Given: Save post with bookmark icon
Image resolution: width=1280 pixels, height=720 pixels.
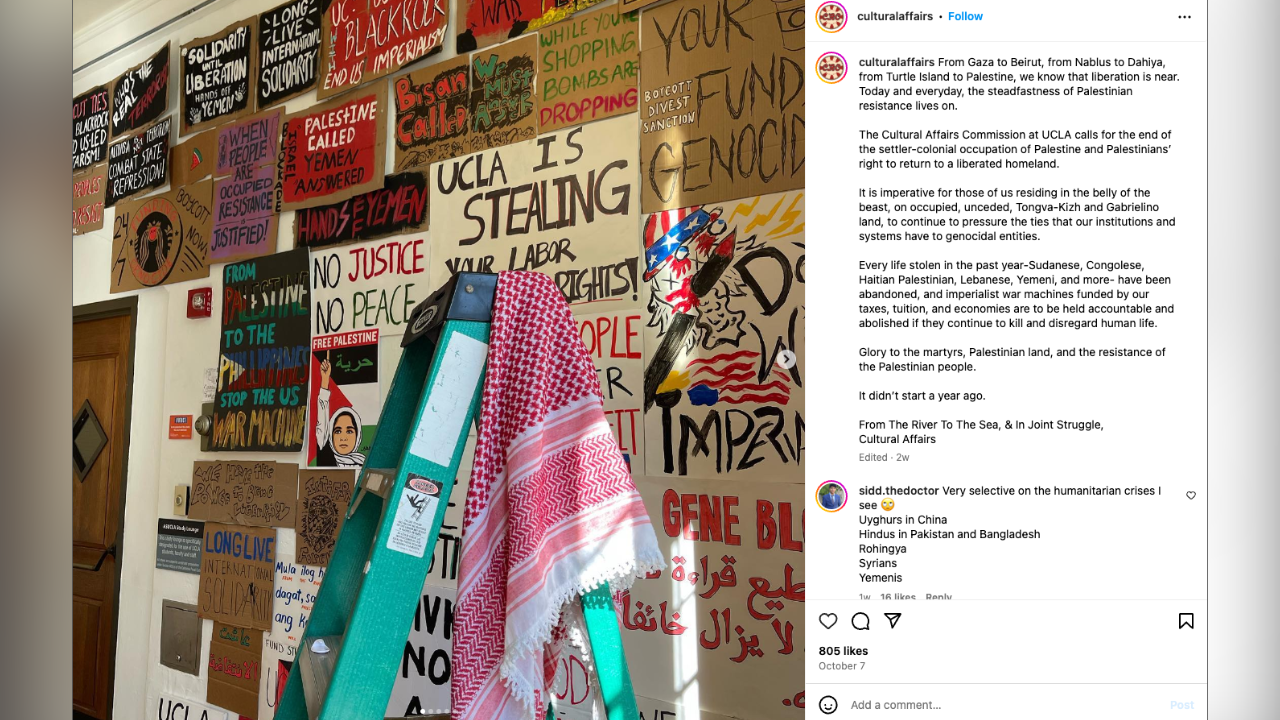Looking at the screenshot, I should [1186, 621].
